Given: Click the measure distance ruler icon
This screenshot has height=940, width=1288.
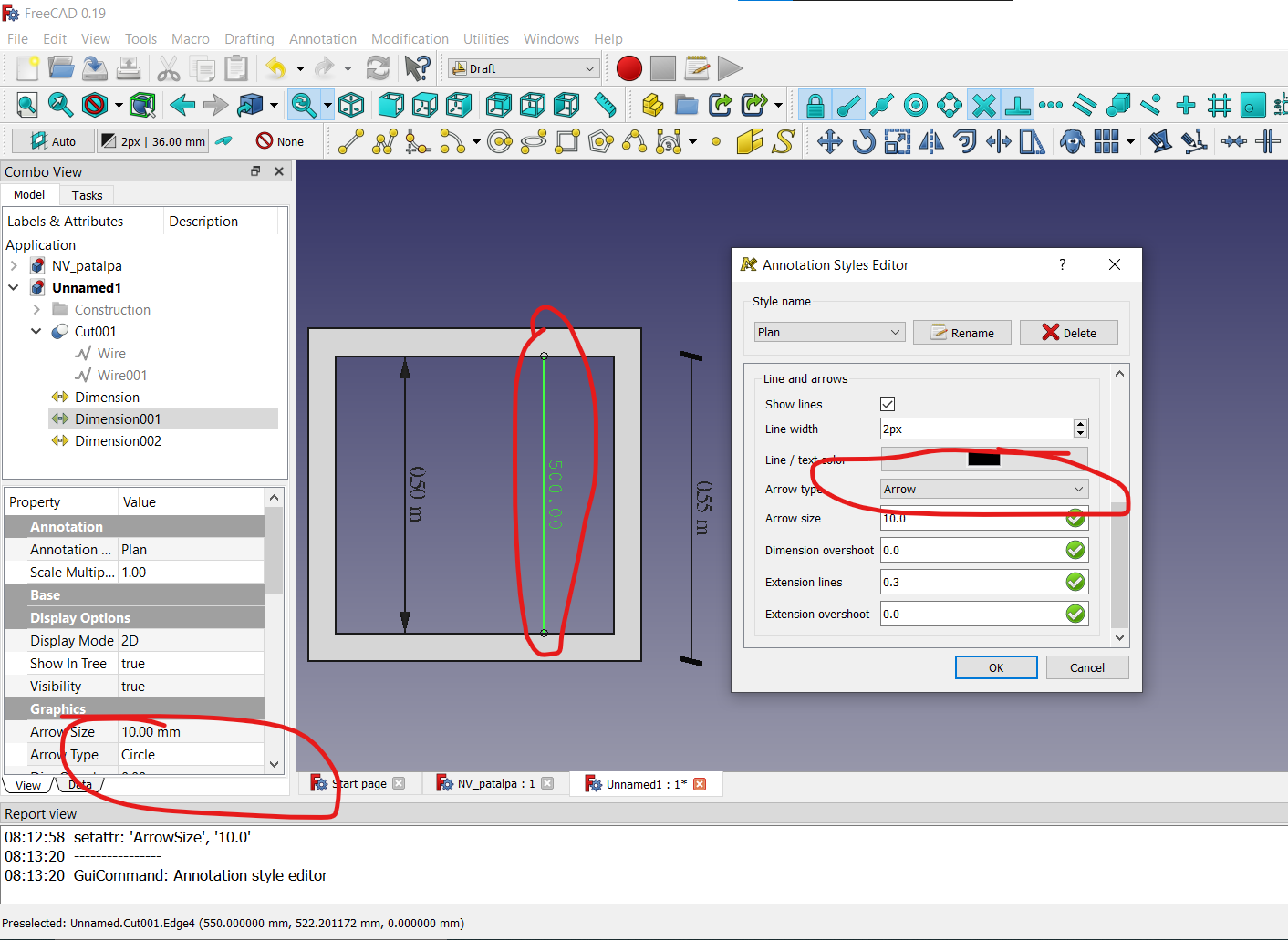Looking at the screenshot, I should tap(605, 105).
